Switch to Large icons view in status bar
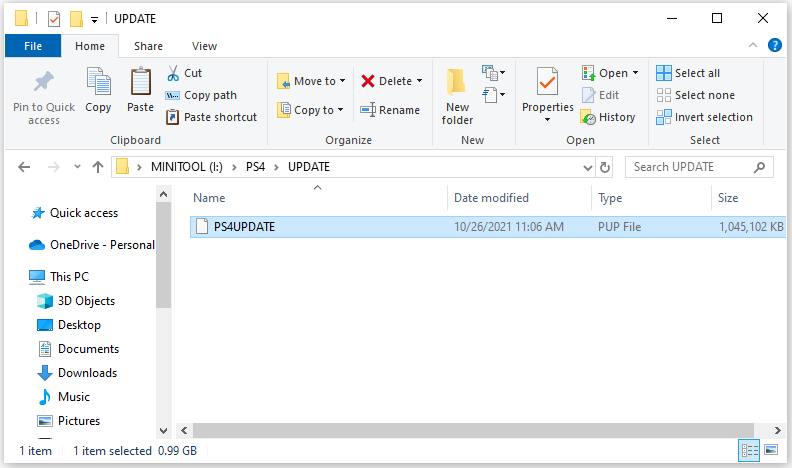 pos(771,450)
